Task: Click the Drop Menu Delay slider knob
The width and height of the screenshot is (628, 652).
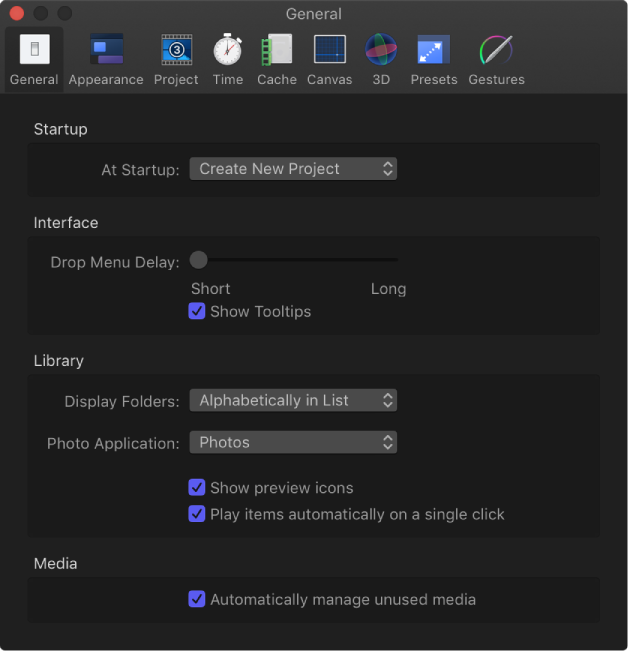Action: click(x=198, y=260)
